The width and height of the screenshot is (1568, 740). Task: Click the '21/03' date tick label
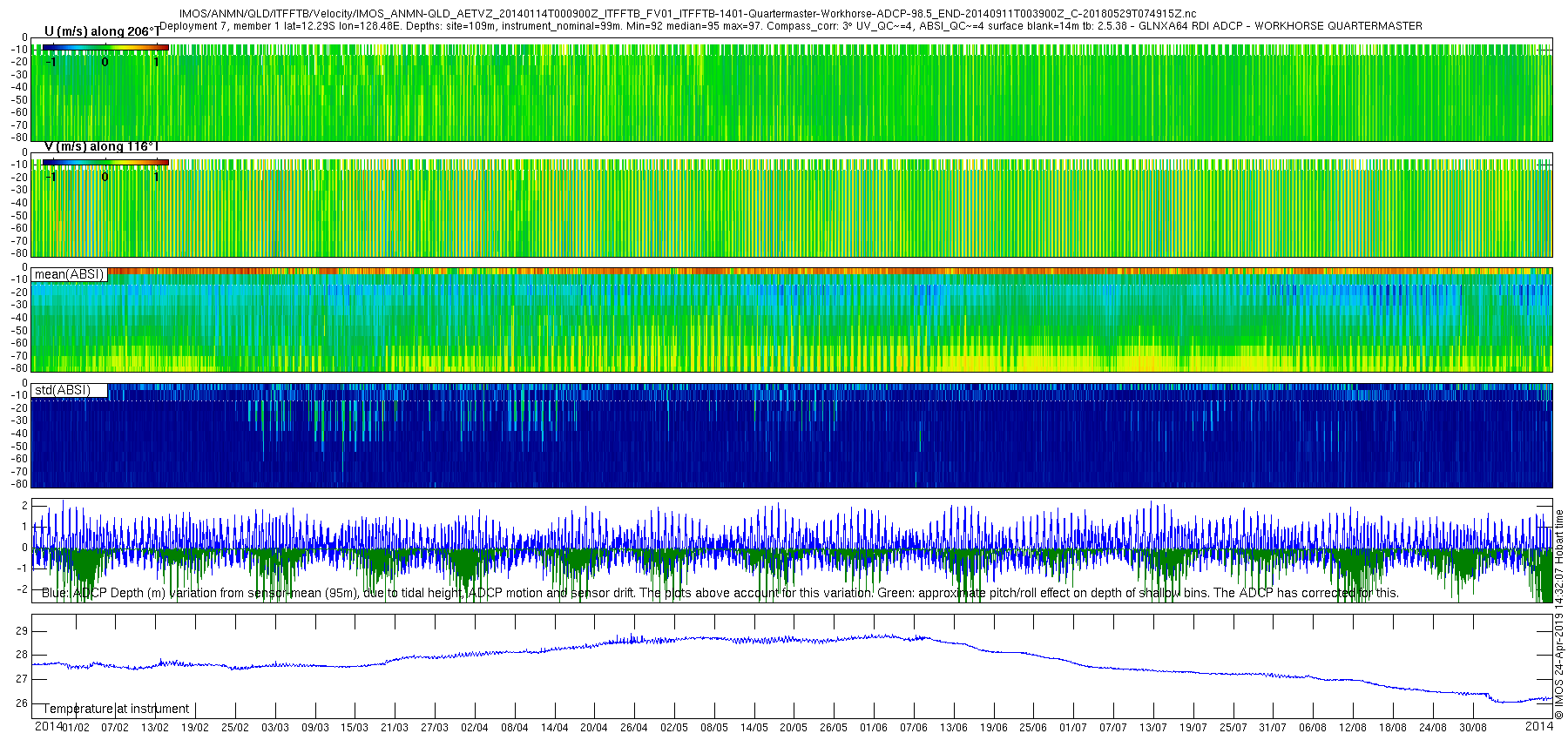(x=395, y=728)
